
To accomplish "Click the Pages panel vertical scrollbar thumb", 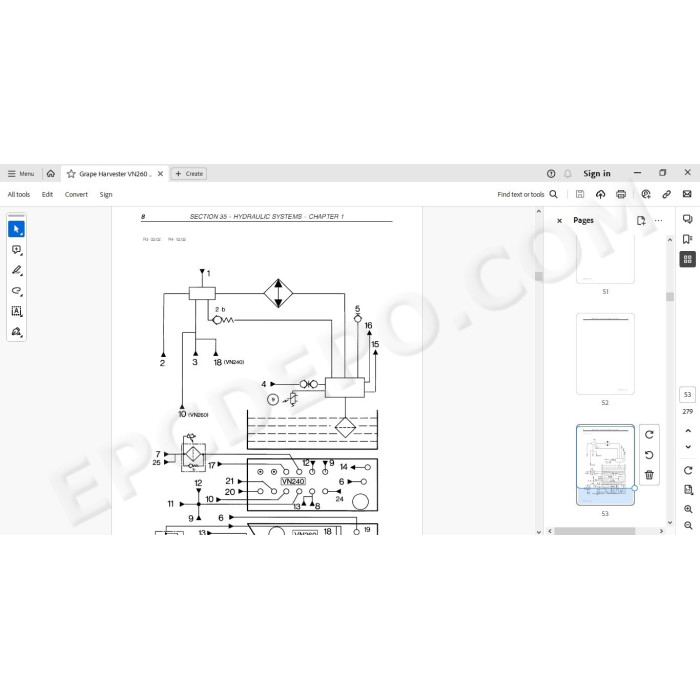I will coord(670,297).
